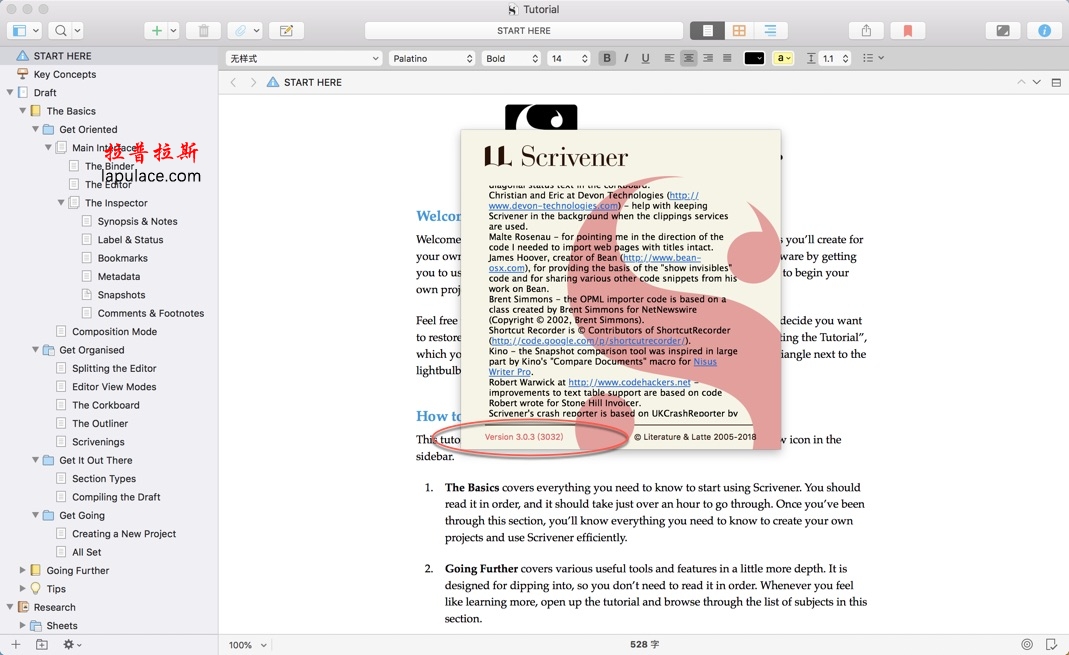Open the quick reference edit icon
The width and height of the screenshot is (1069, 655).
[286, 31]
